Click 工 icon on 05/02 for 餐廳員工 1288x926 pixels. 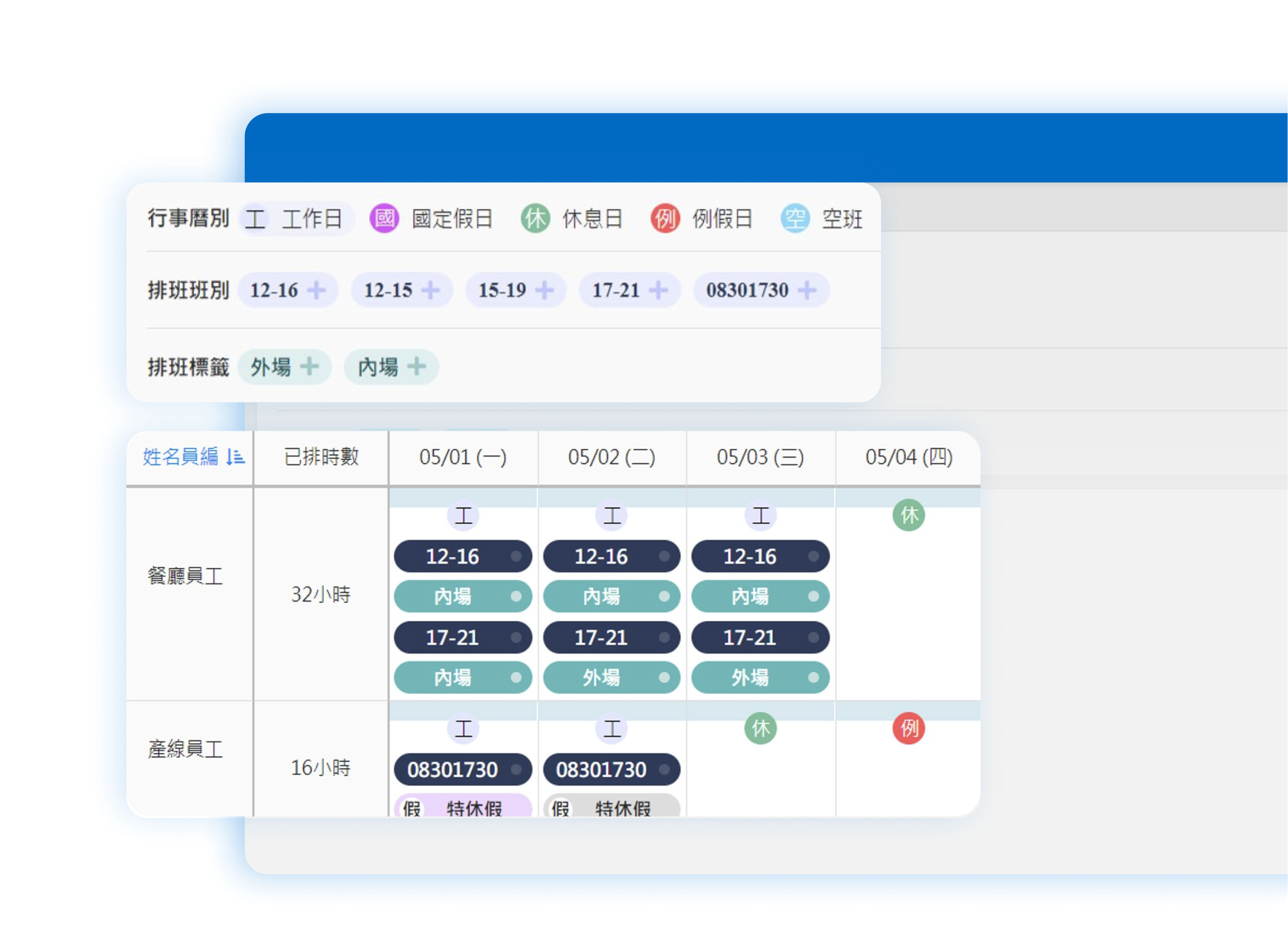pyautogui.click(x=612, y=516)
